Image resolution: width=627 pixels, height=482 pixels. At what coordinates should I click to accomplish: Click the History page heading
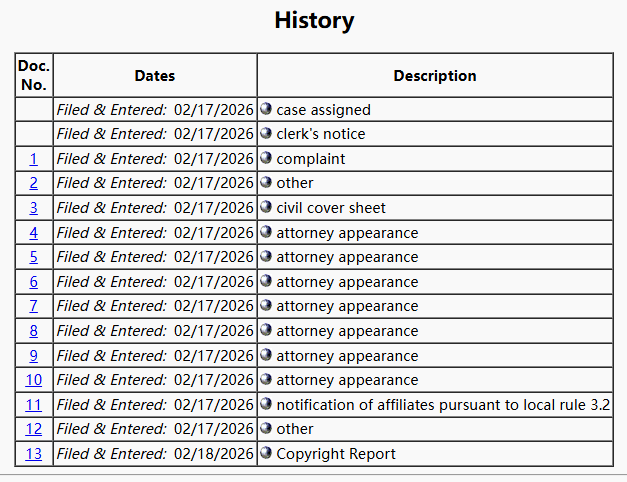(313, 20)
